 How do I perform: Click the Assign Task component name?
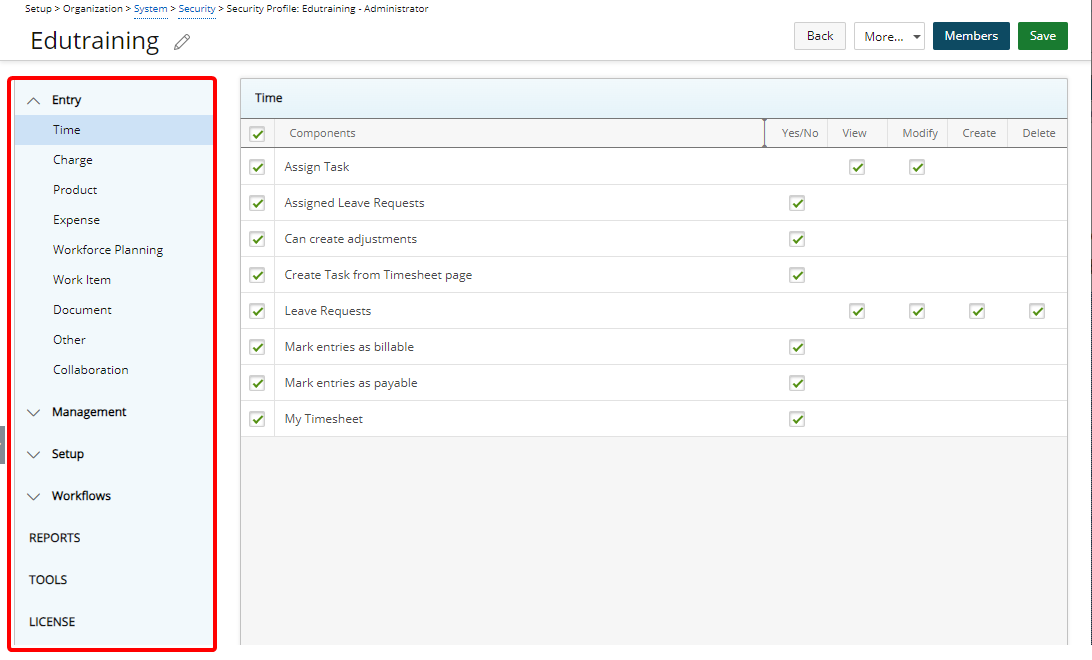click(x=317, y=167)
